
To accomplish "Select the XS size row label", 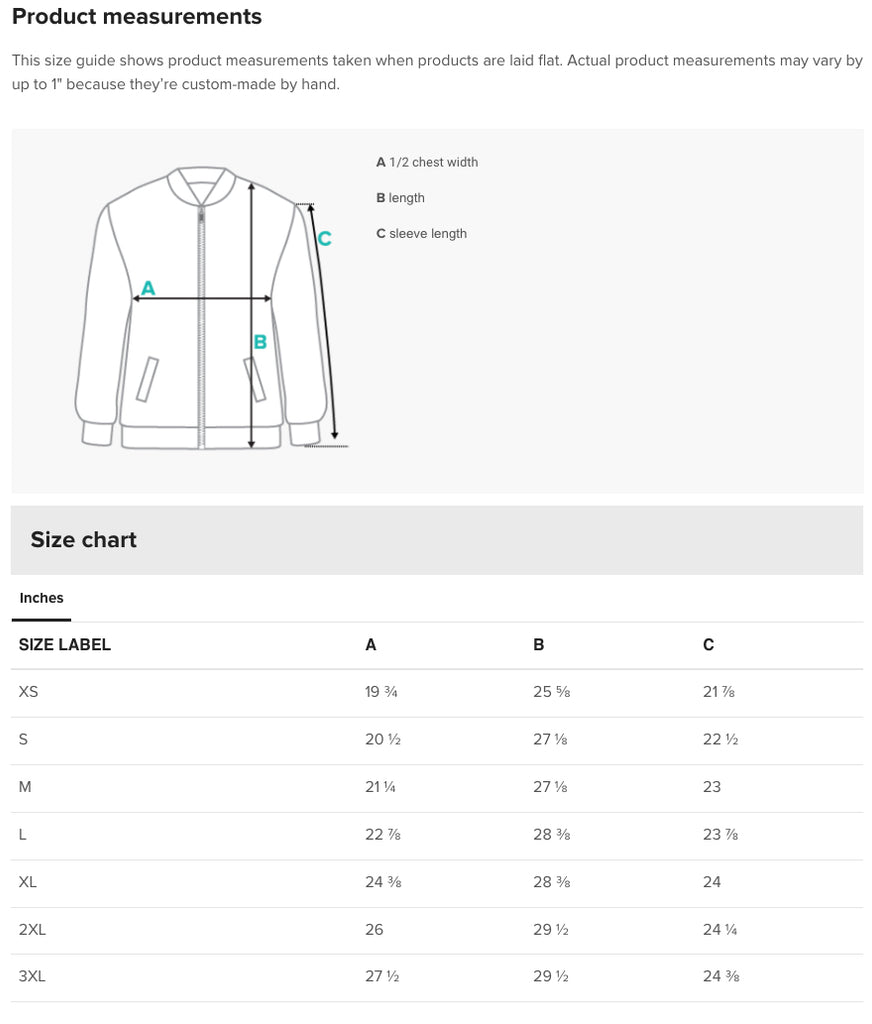I will [28, 692].
